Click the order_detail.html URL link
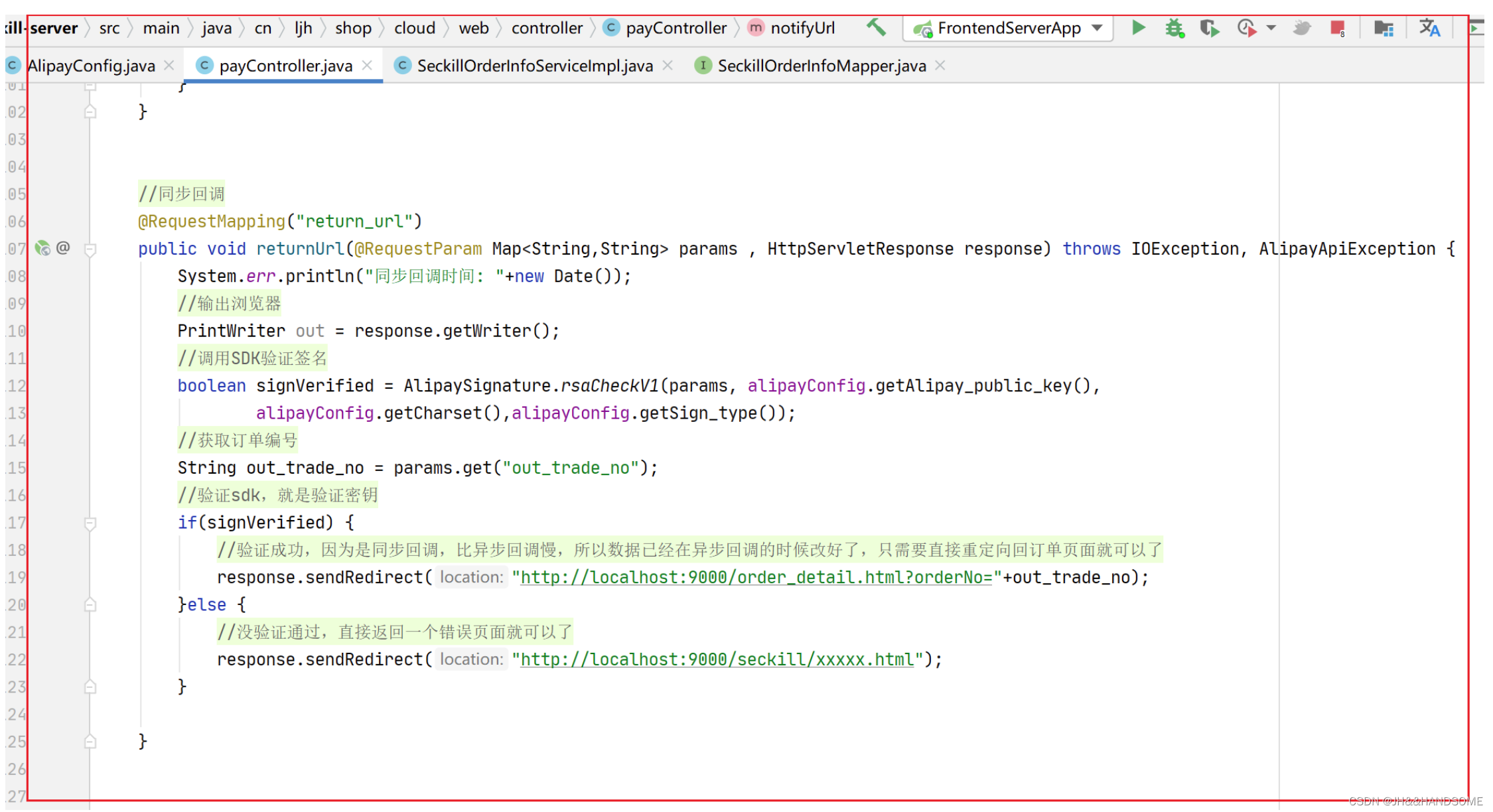This screenshot has width=1493, height=812. (756, 578)
